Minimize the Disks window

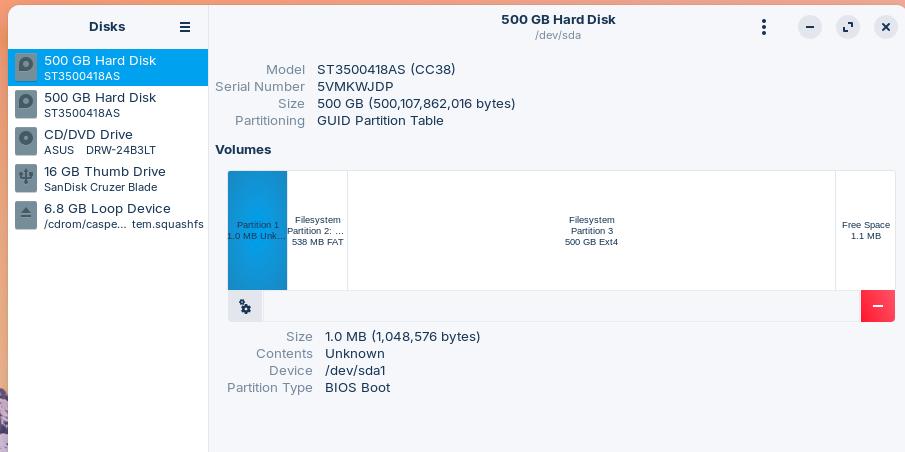click(810, 27)
